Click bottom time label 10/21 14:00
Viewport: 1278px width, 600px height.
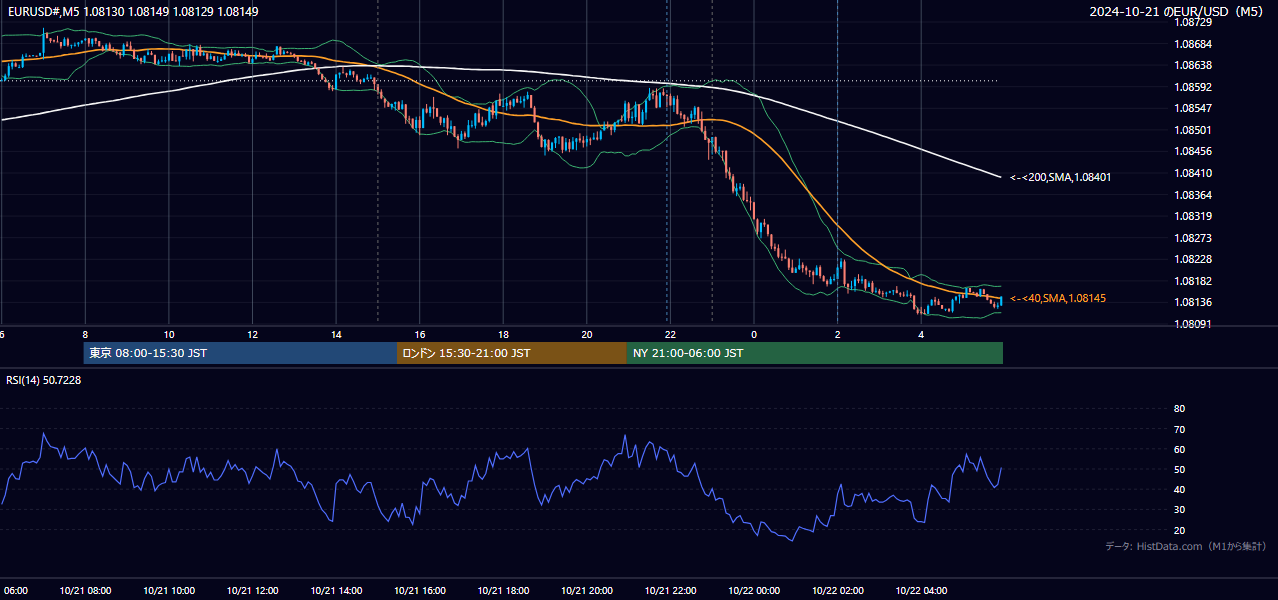[x=336, y=591]
